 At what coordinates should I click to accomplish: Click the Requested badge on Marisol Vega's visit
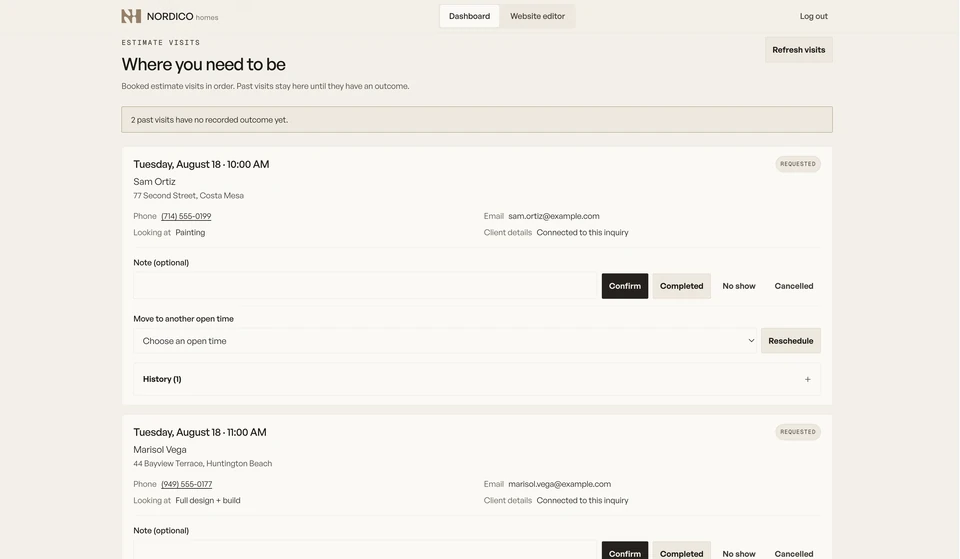[798, 432]
